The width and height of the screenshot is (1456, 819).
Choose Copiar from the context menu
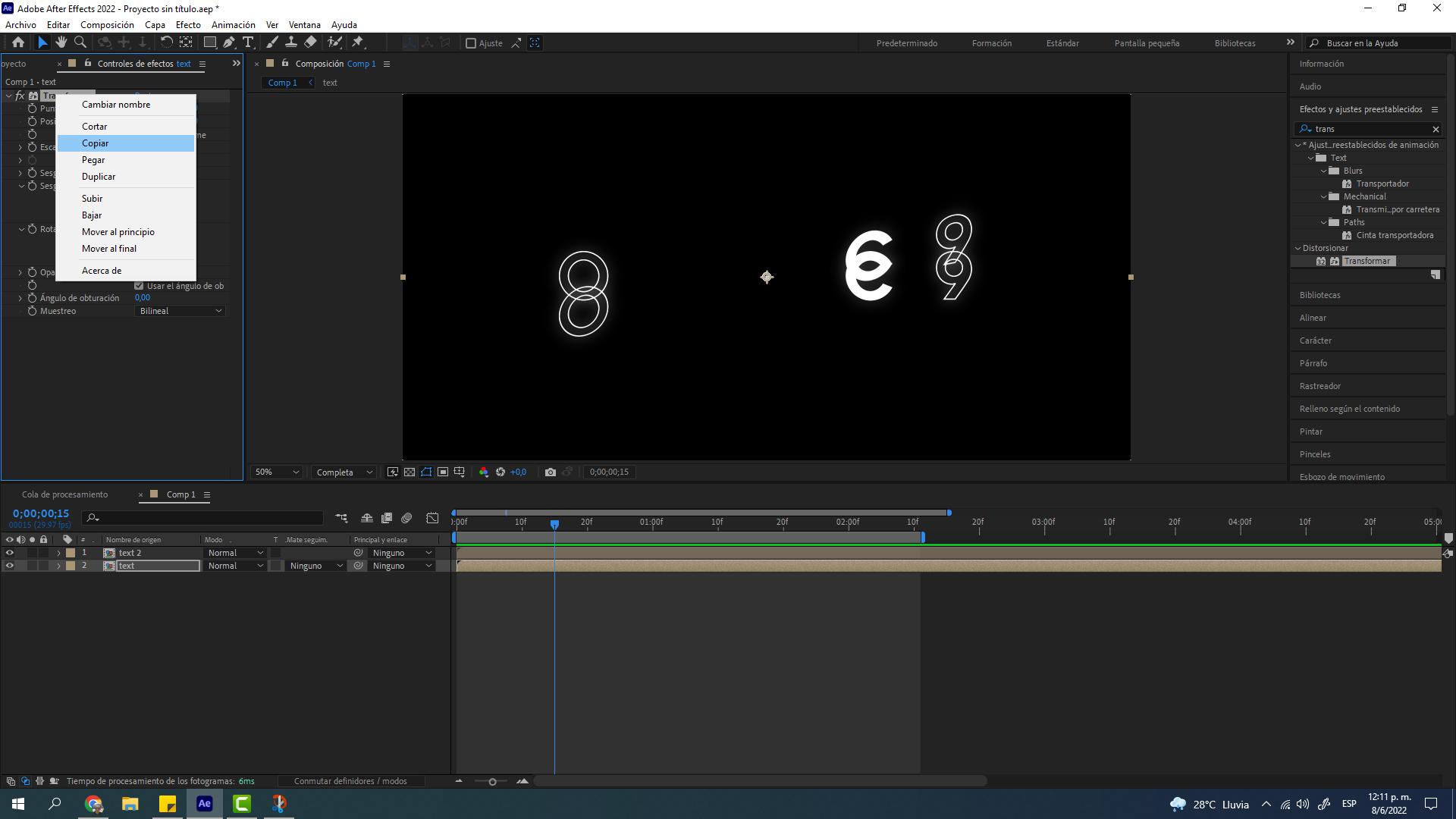pyautogui.click(x=126, y=143)
